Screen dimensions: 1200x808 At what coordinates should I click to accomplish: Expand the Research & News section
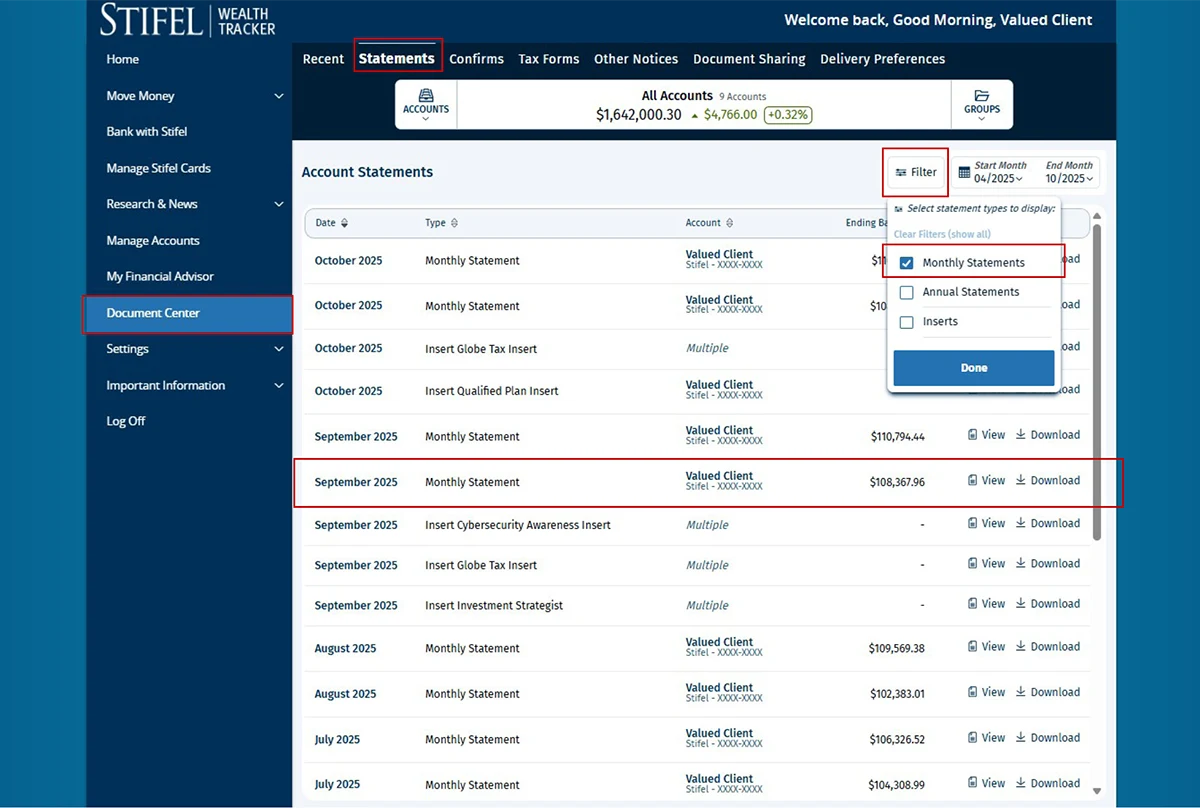tap(278, 204)
